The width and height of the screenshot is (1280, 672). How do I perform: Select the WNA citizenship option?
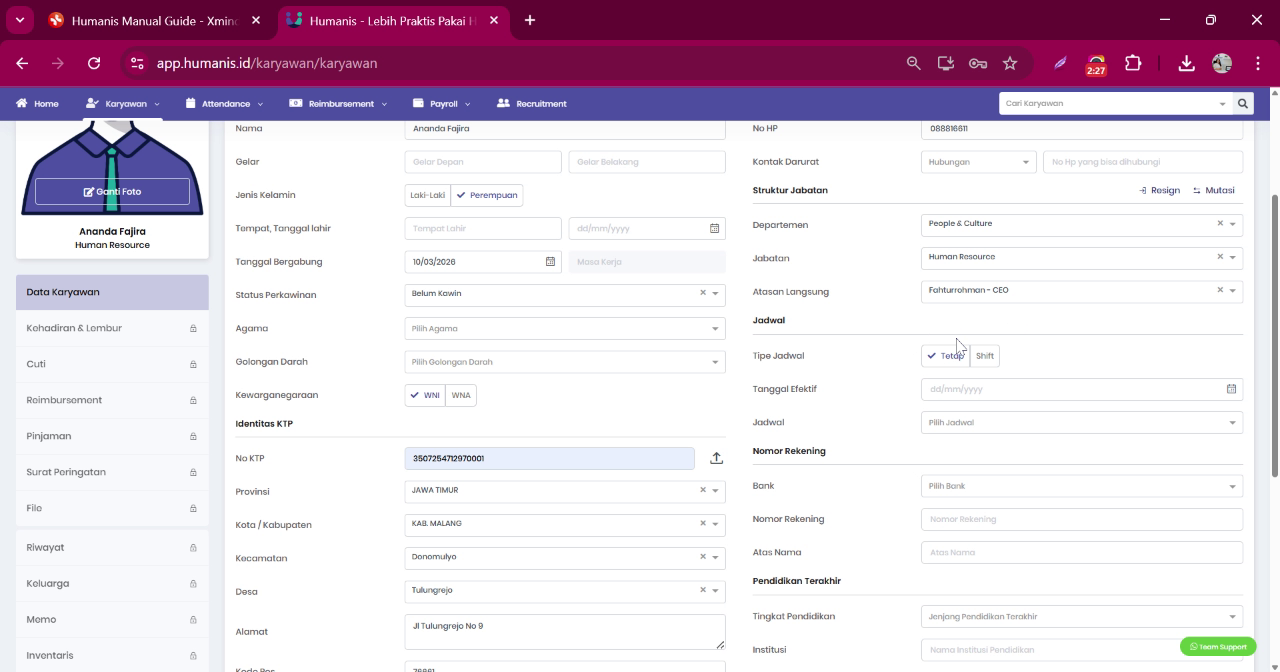pos(461,395)
